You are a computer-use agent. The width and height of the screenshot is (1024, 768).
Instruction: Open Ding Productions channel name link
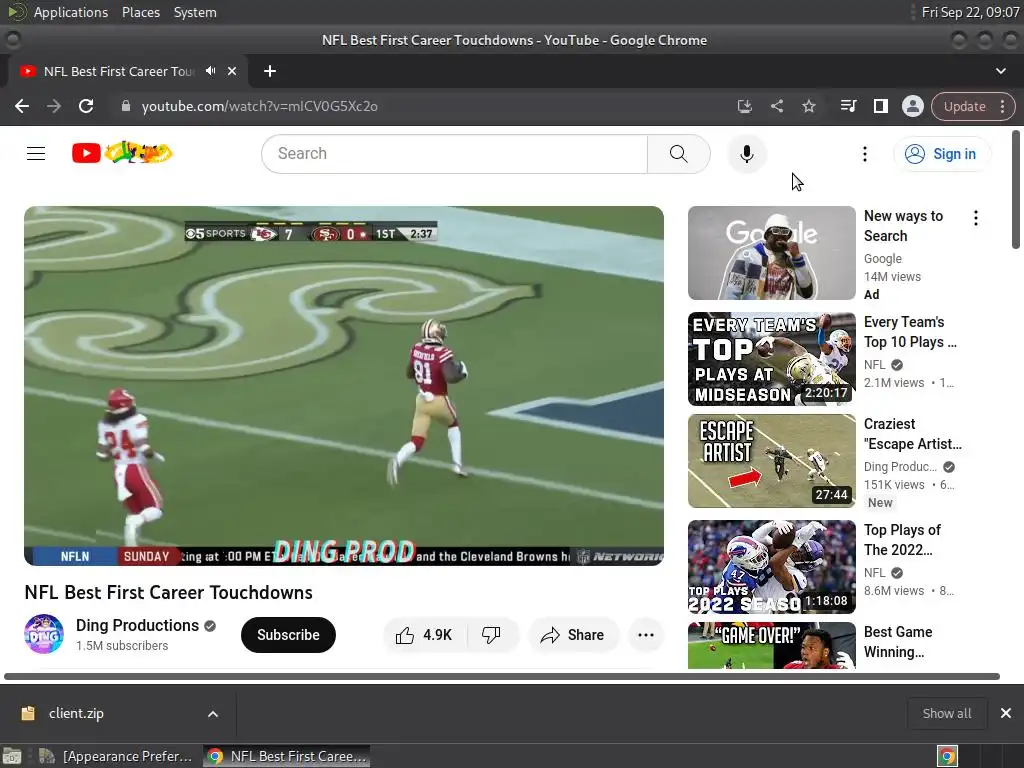click(x=137, y=626)
